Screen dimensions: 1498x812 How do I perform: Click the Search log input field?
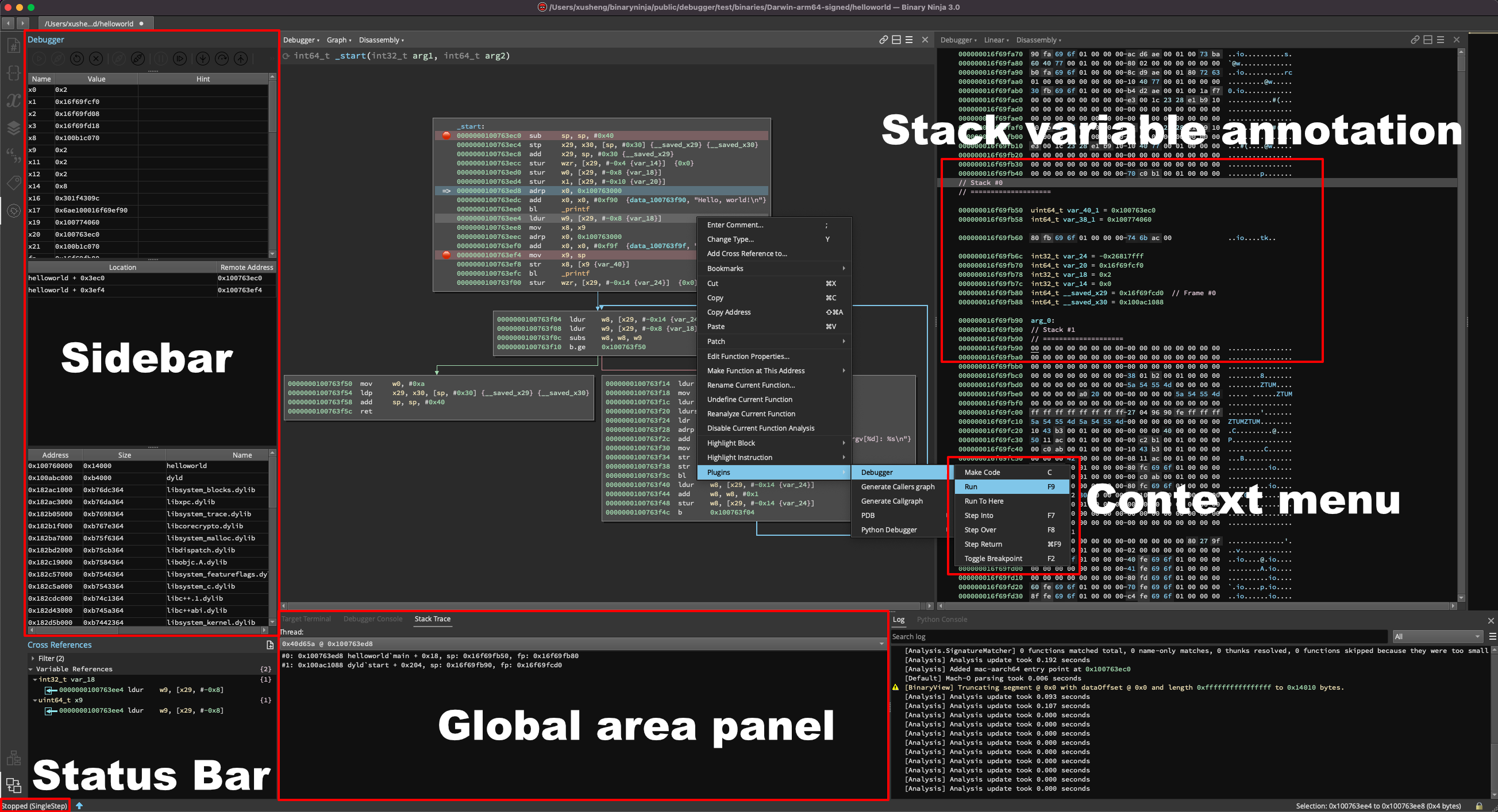1139,636
